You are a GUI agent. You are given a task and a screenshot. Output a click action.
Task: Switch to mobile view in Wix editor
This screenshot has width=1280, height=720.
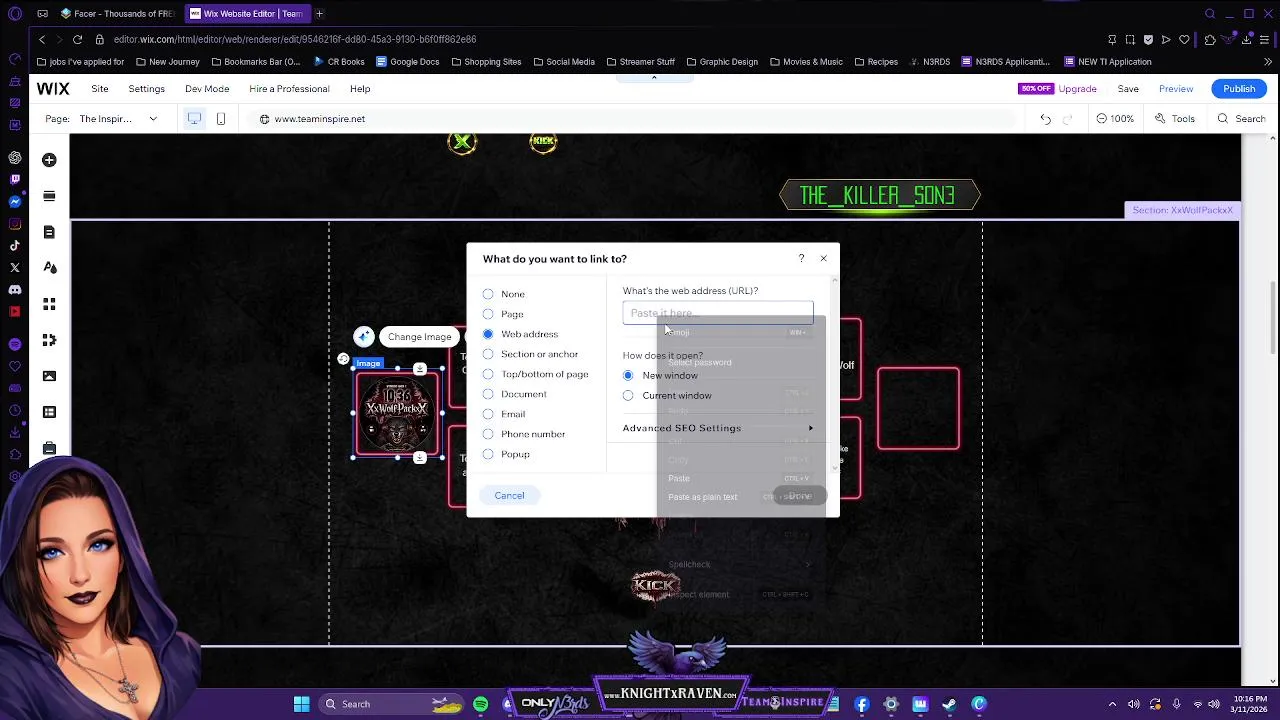(x=221, y=119)
